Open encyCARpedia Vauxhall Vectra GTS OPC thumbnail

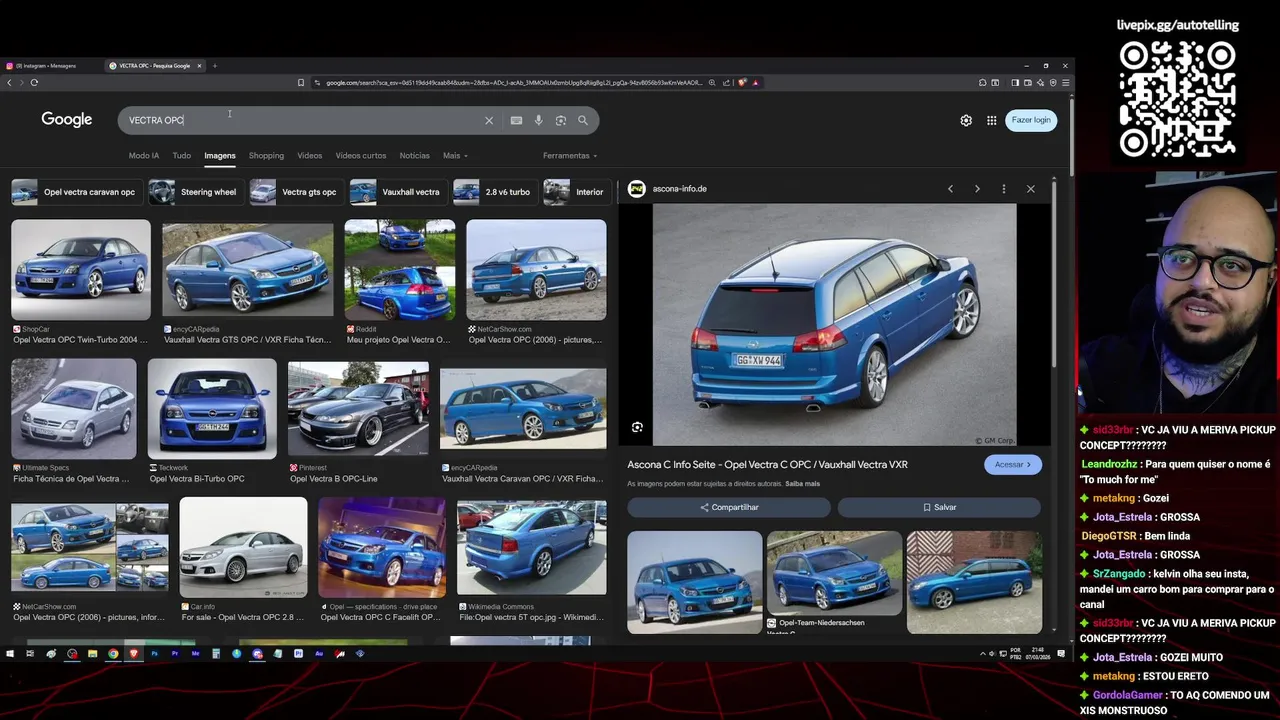pyautogui.click(x=248, y=270)
